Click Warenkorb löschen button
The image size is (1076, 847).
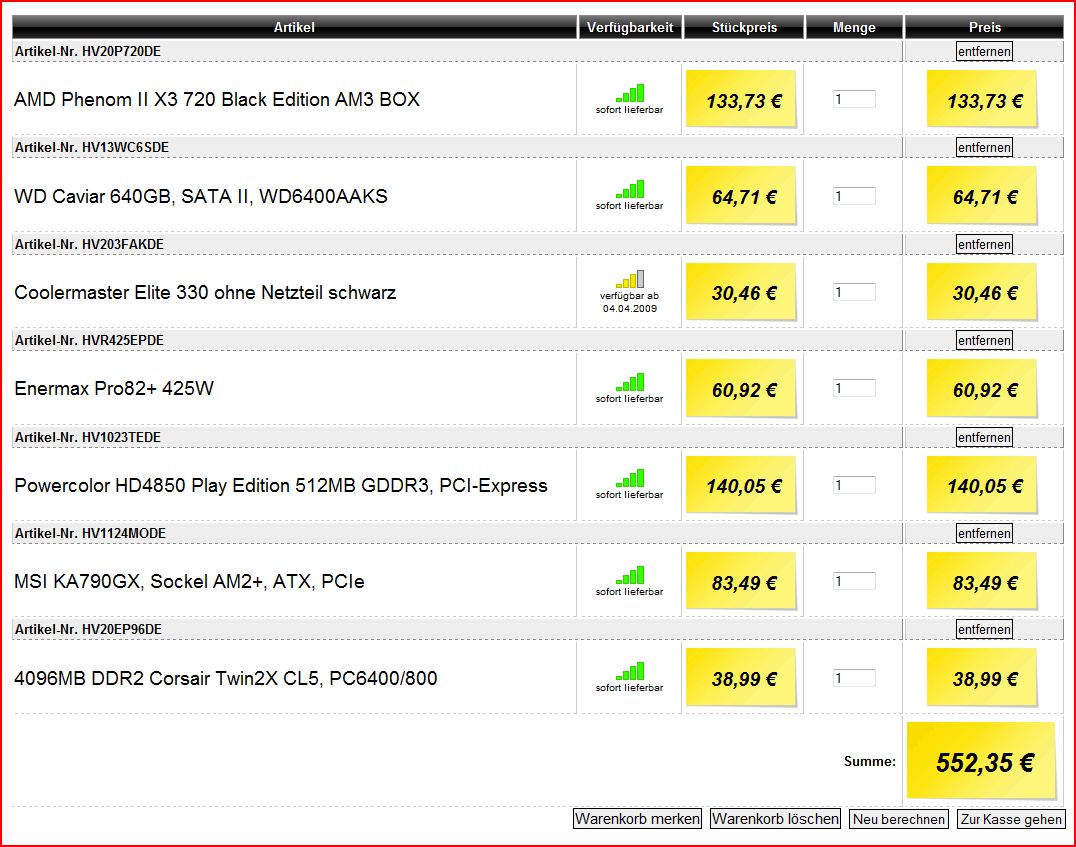775,819
